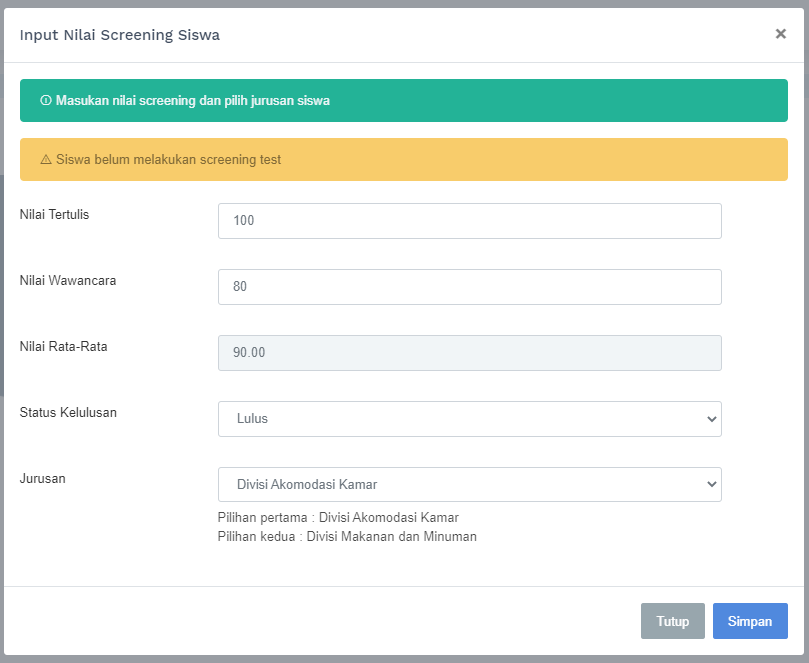809x663 pixels.
Task: Click the read-only Nilai Rata-Rata field
Action: [x=469, y=353]
